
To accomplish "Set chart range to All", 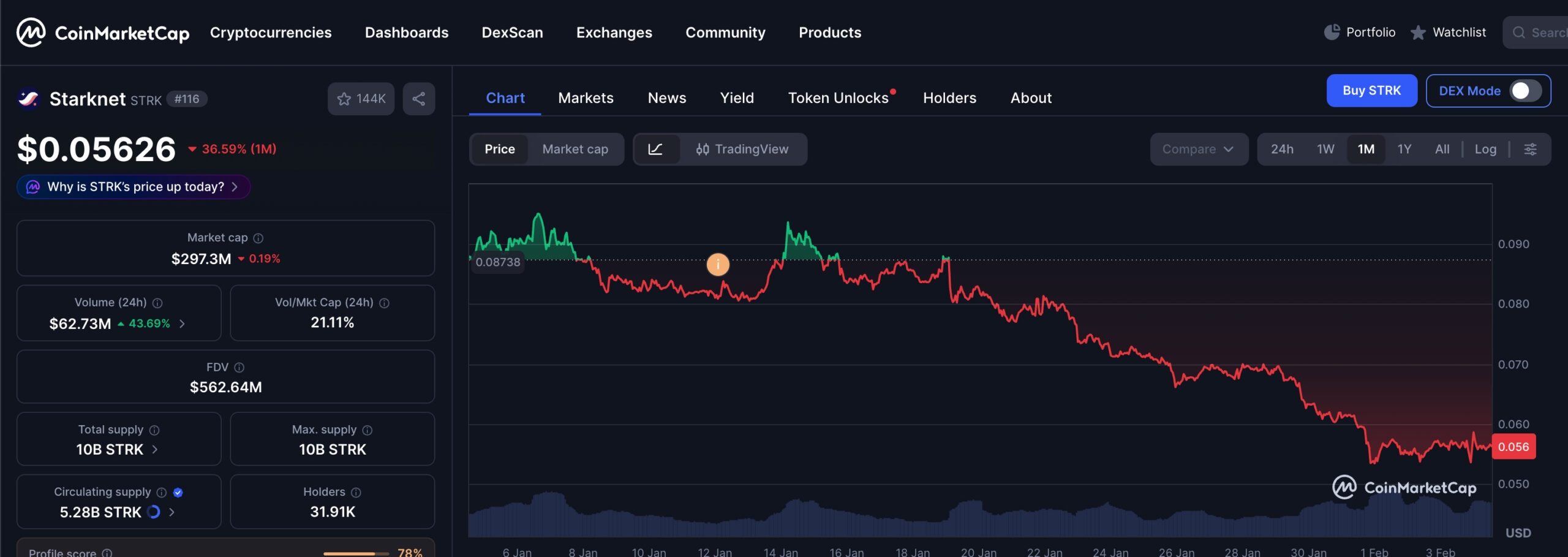I will (x=1442, y=149).
